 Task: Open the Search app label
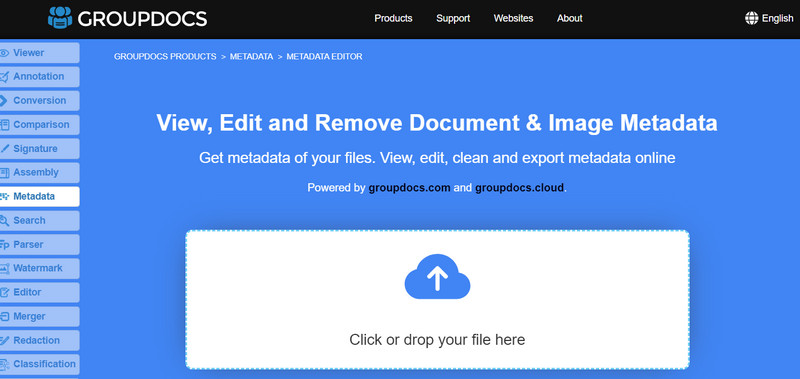coord(29,220)
